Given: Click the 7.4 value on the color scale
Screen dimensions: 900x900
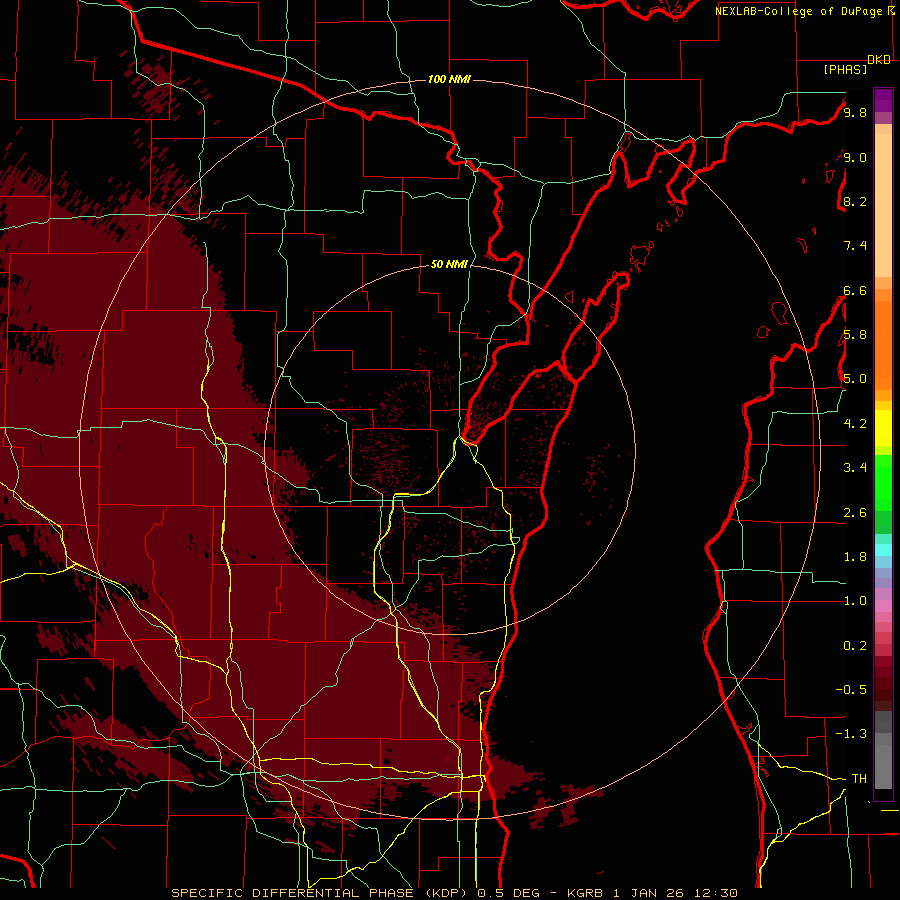Looking at the screenshot, I should (x=855, y=246).
